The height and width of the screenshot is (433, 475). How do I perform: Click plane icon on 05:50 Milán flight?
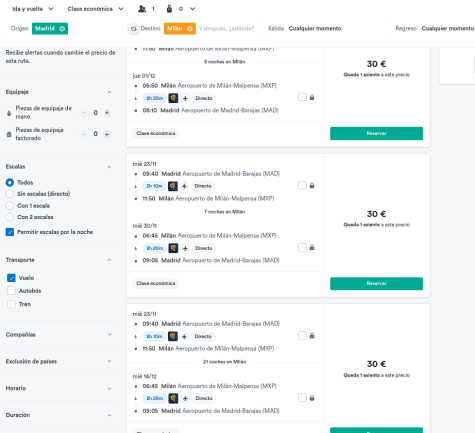[185, 98]
